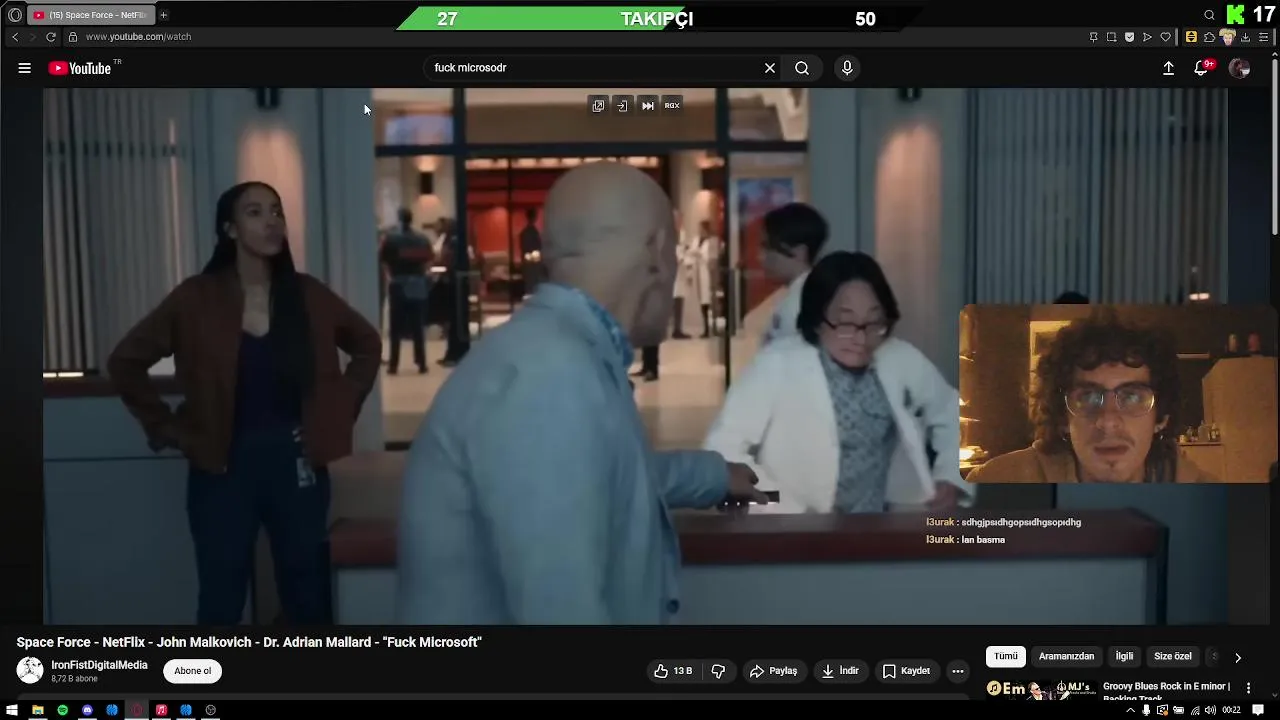Click the yellow extension icon in the toolbar
The image size is (1280, 720).
point(1191,37)
